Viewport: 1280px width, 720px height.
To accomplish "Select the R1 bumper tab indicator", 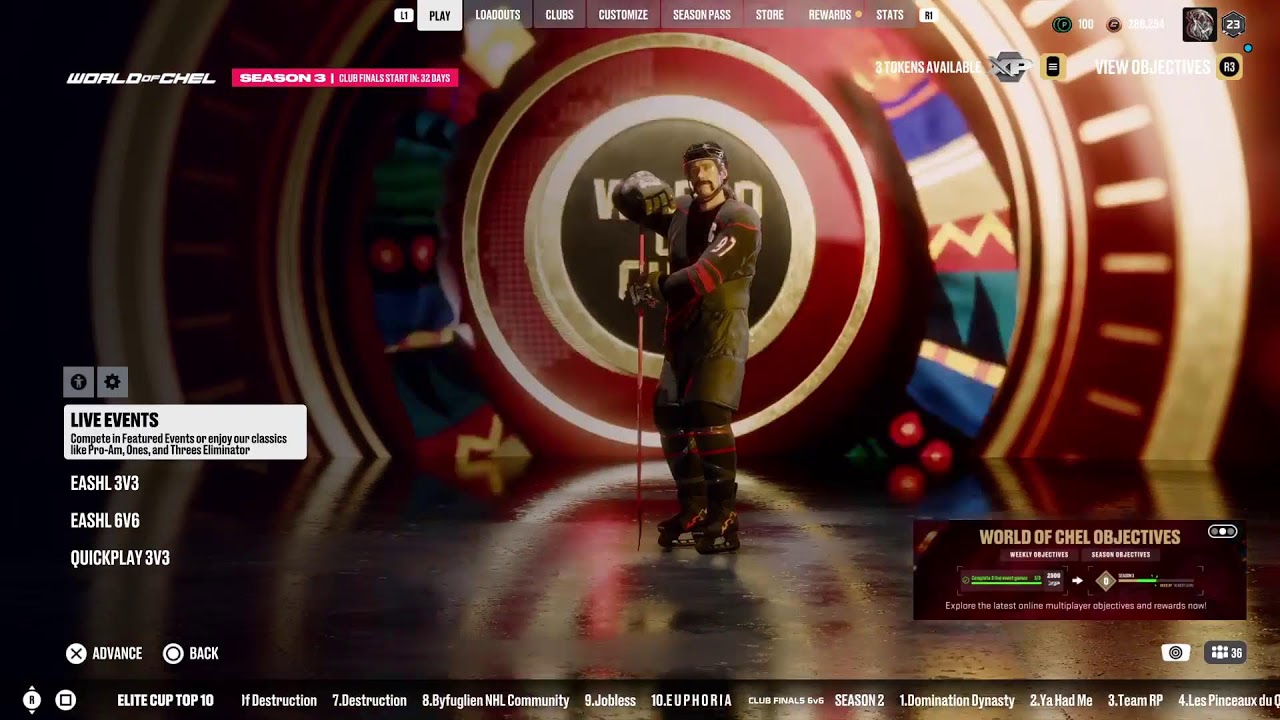I will pos(929,15).
